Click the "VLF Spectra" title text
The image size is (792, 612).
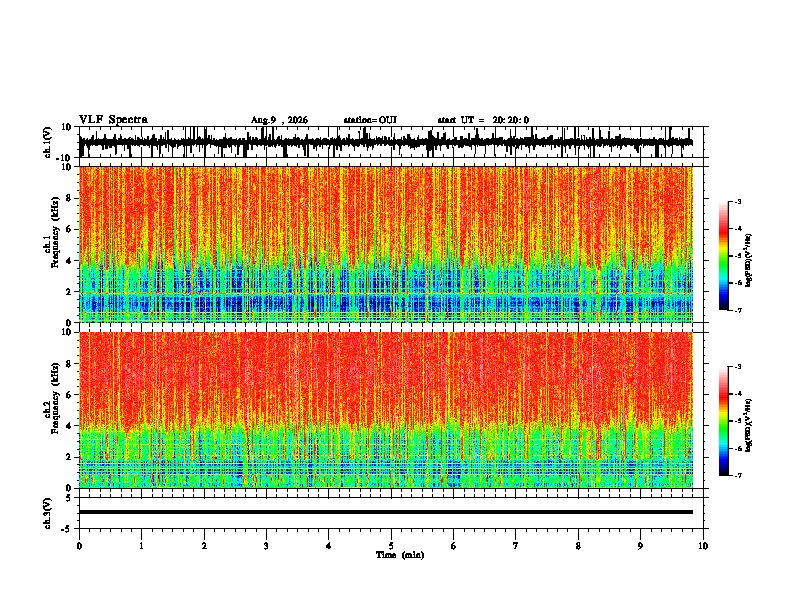click(x=113, y=120)
